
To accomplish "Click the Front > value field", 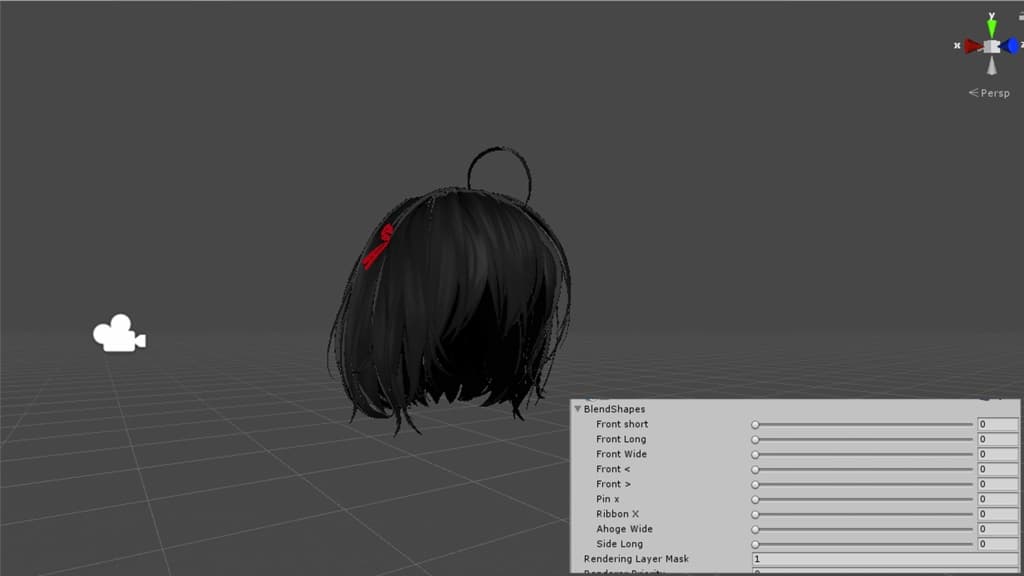I will pyautogui.click(x=997, y=485).
